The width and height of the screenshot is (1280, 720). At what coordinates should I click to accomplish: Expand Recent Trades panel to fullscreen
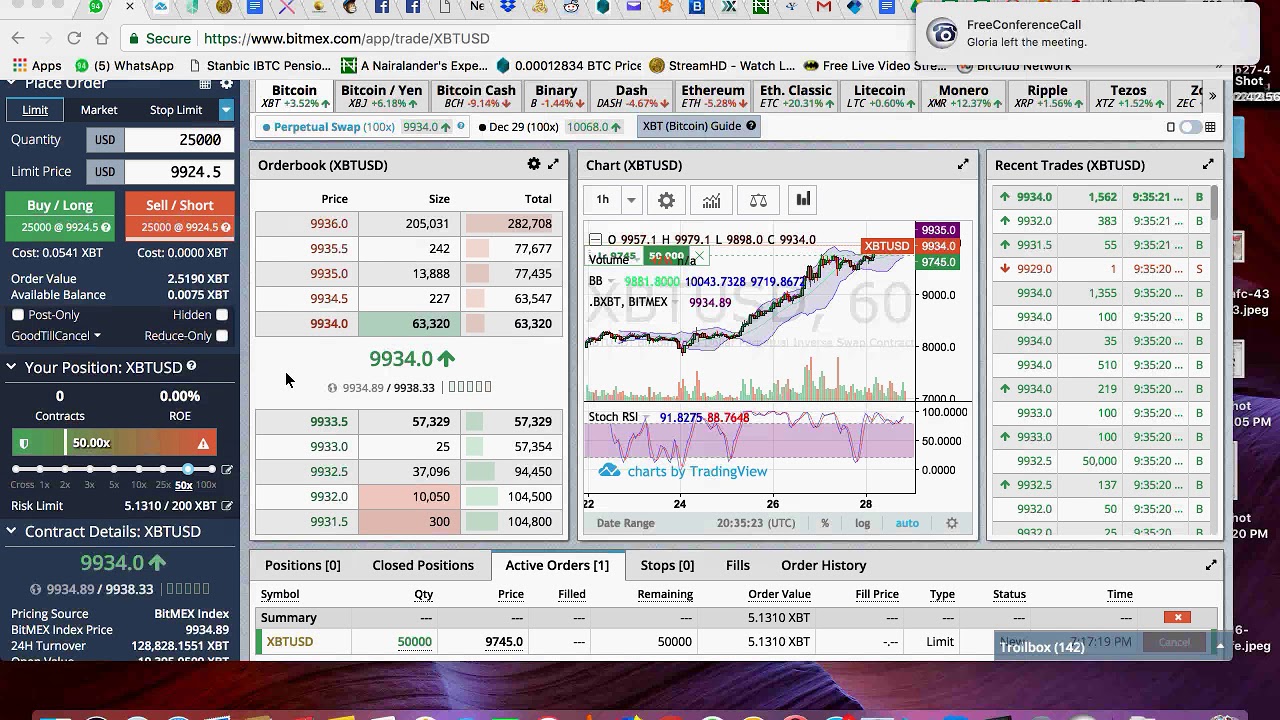pos(1208,164)
